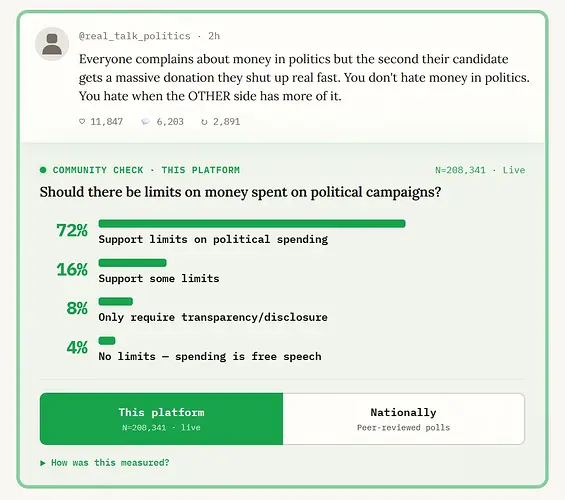
Task: Repost using the circular arrow icon
Action: pyautogui.click(x=204, y=122)
